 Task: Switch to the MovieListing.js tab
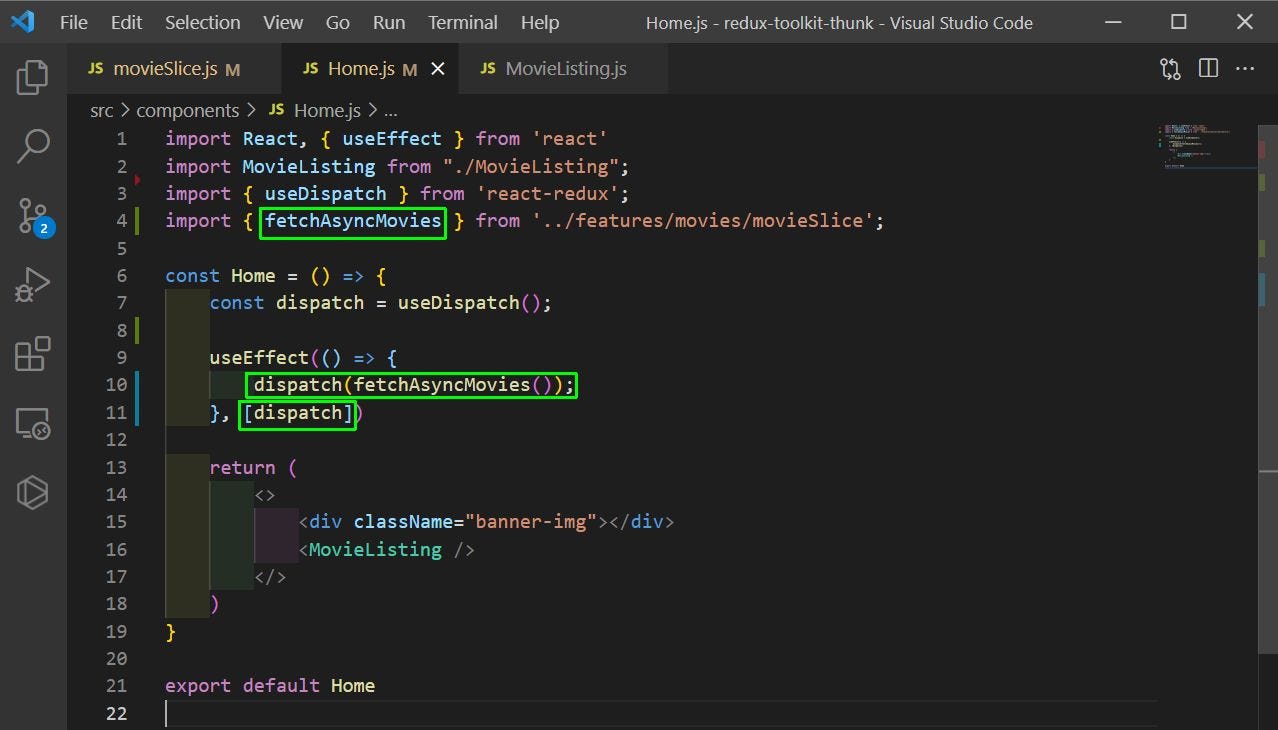click(x=564, y=69)
